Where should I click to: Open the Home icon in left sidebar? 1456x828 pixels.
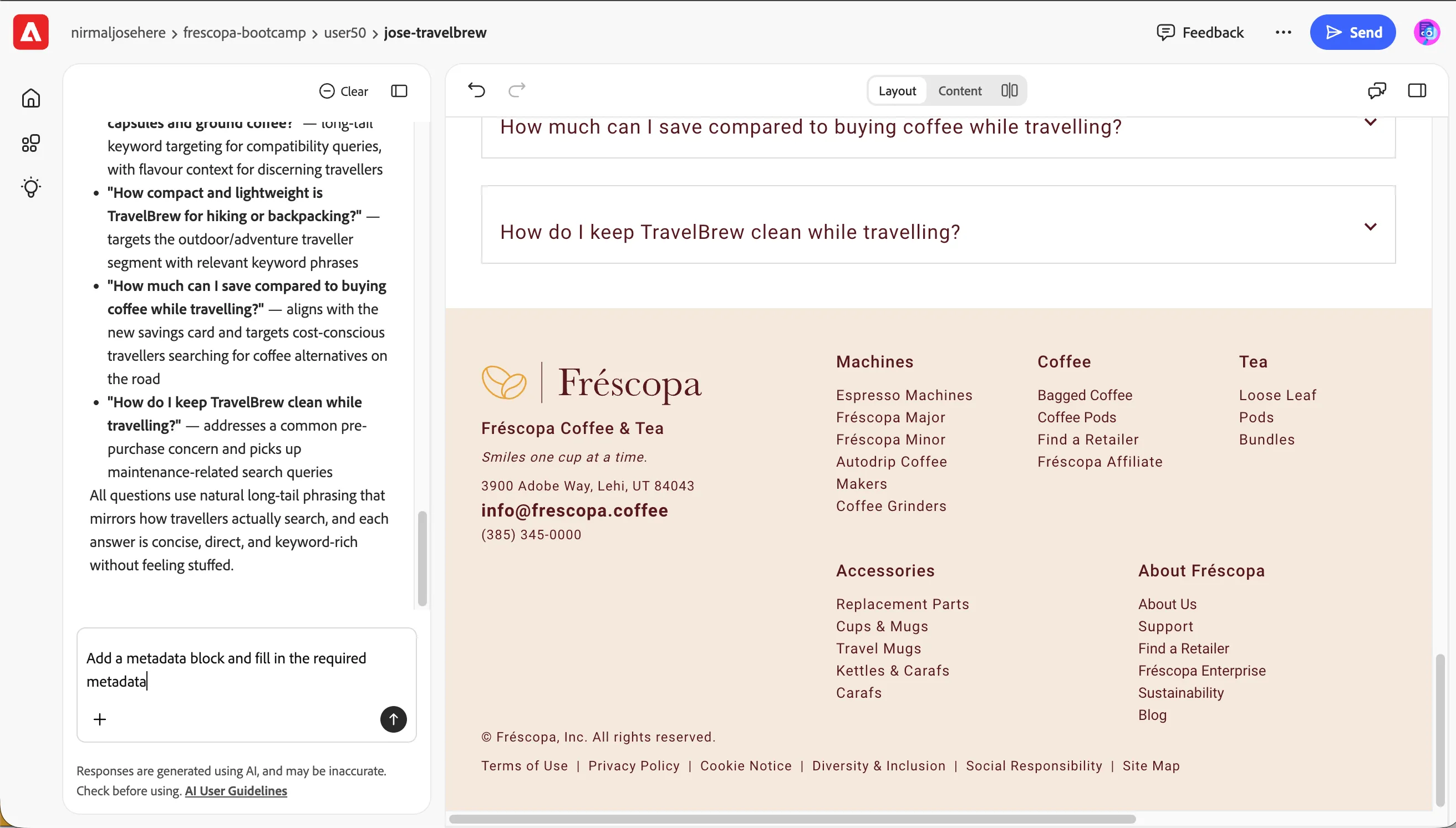point(30,98)
